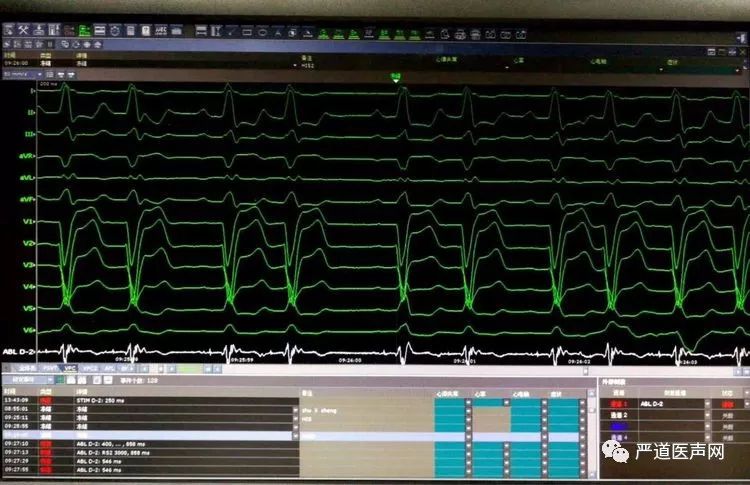Click the blue channel 3 color label
Viewport: 750px width, 485px height.
[x=619, y=425]
